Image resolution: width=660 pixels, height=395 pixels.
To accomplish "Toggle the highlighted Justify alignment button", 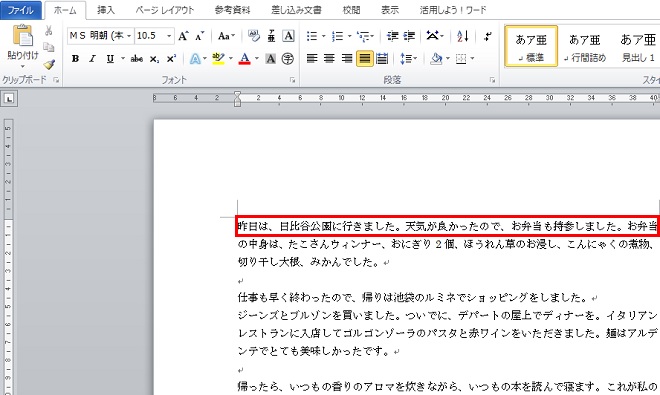I will [x=365, y=59].
